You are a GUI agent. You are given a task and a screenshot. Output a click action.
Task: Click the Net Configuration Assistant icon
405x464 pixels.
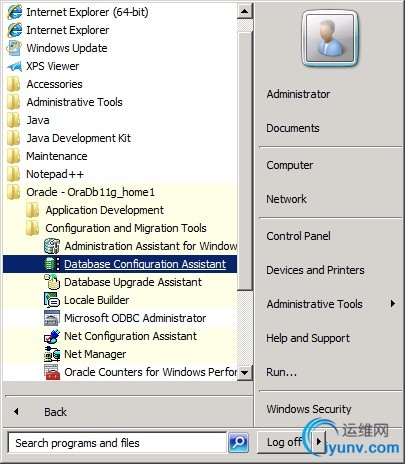click(52, 336)
